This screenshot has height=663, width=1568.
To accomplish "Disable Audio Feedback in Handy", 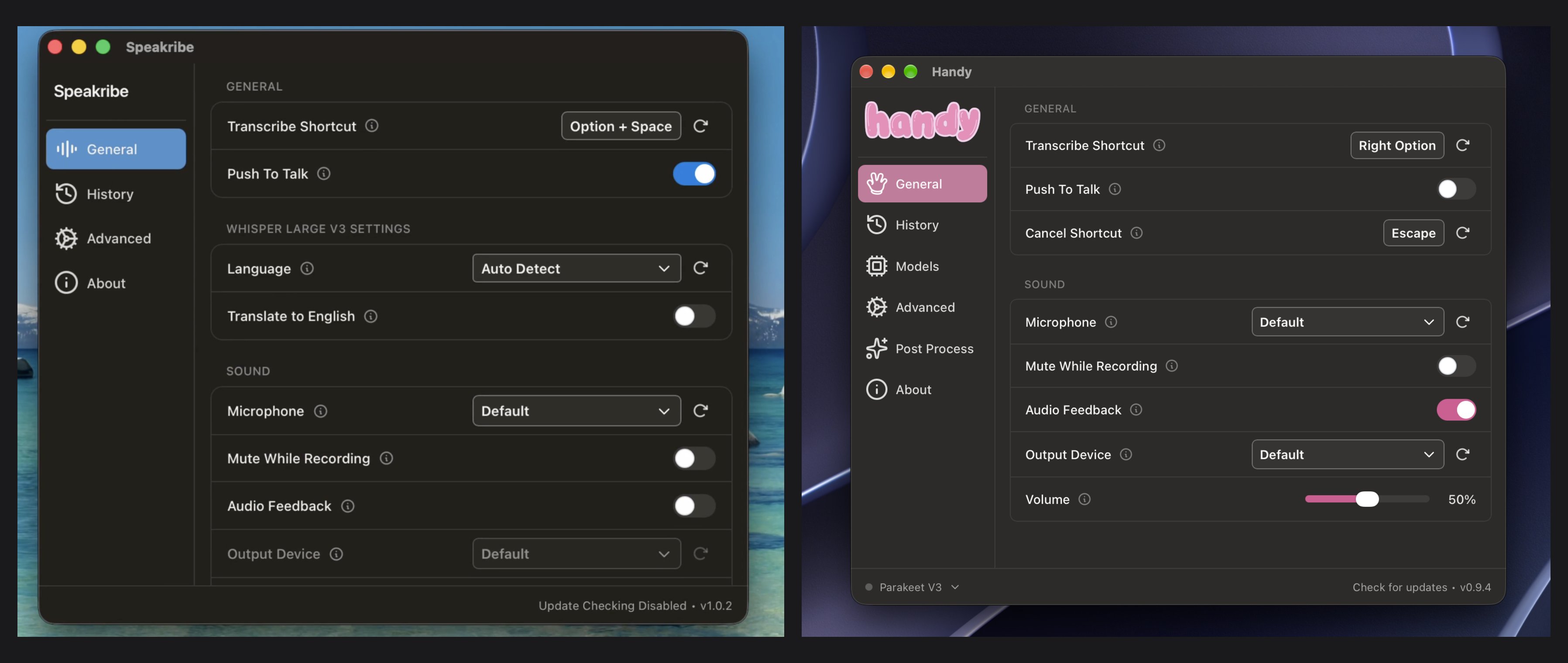I will click(1456, 410).
